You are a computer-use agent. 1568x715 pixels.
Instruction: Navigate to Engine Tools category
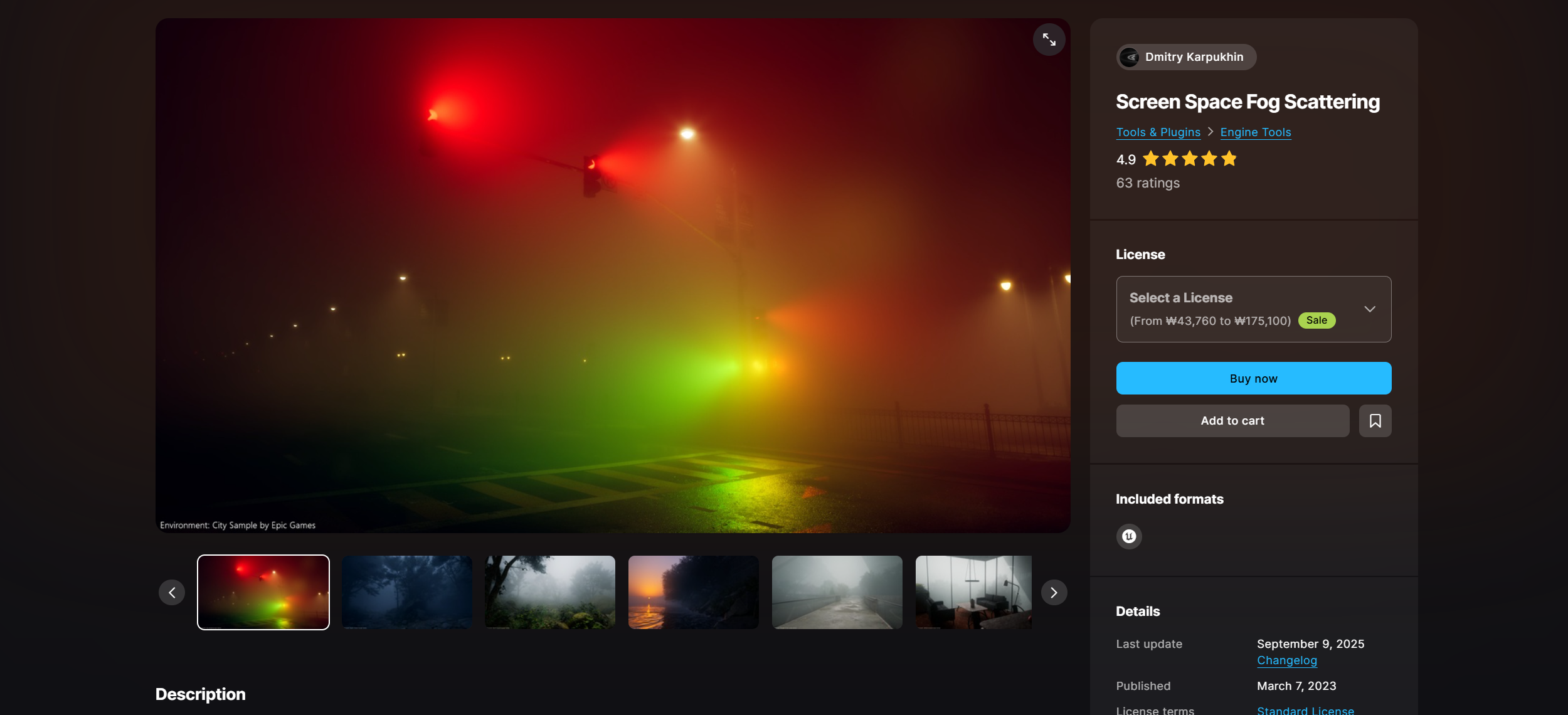(1255, 132)
